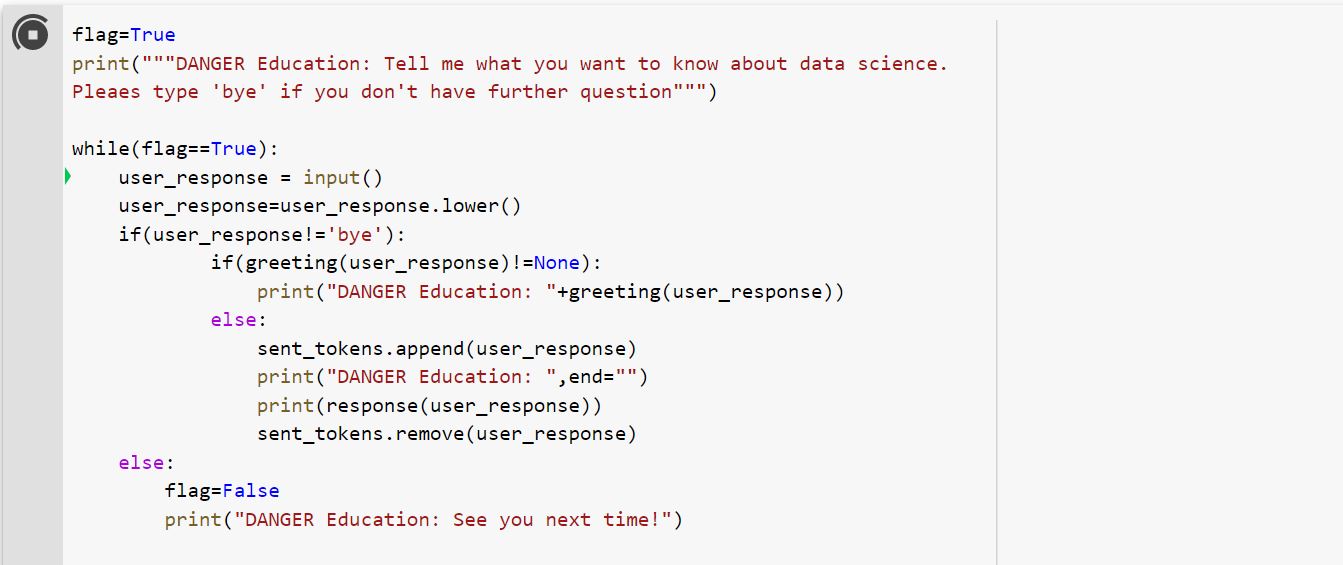The height and width of the screenshot is (565, 1343).
Task: Click the None keyword in the greeting check
Action: (x=556, y=263)
